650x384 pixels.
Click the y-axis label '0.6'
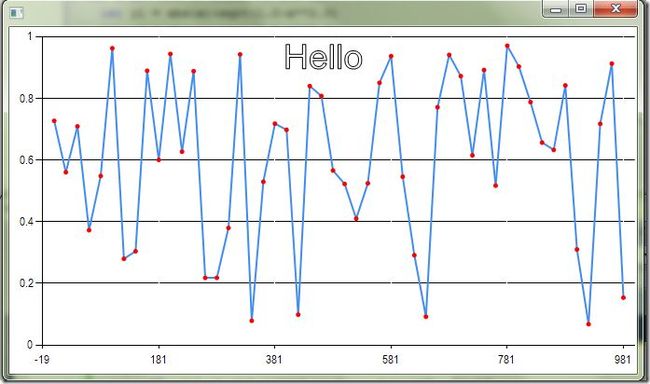pos(26,160)
